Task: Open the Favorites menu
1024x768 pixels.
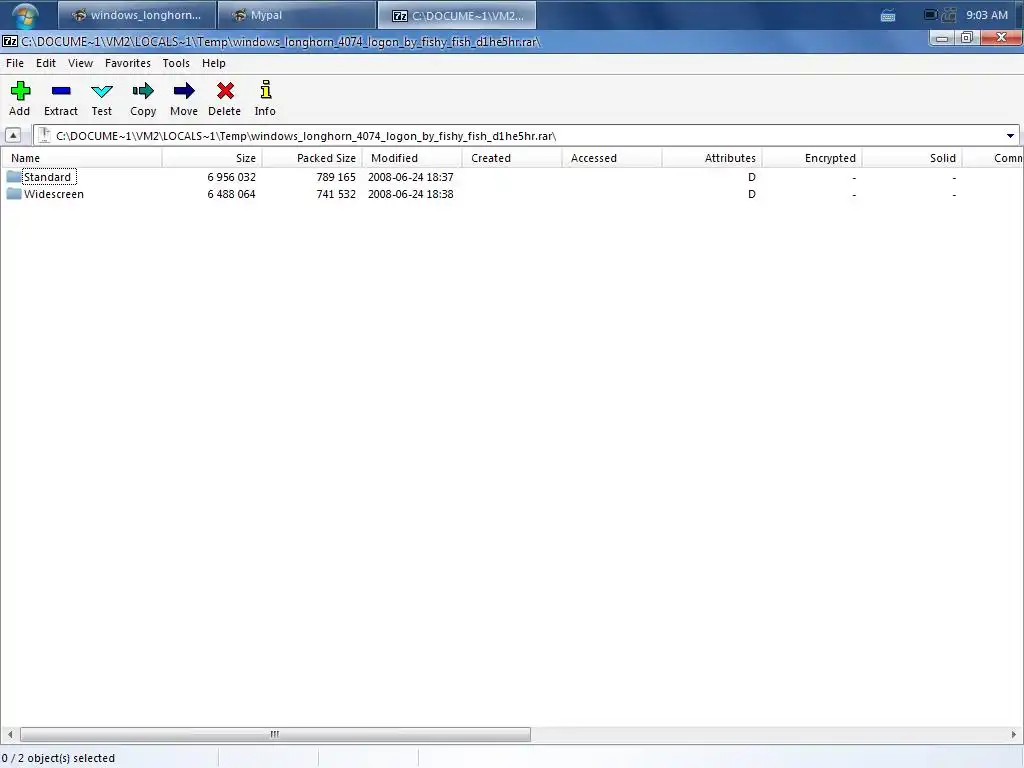Action: pos(128,63)
